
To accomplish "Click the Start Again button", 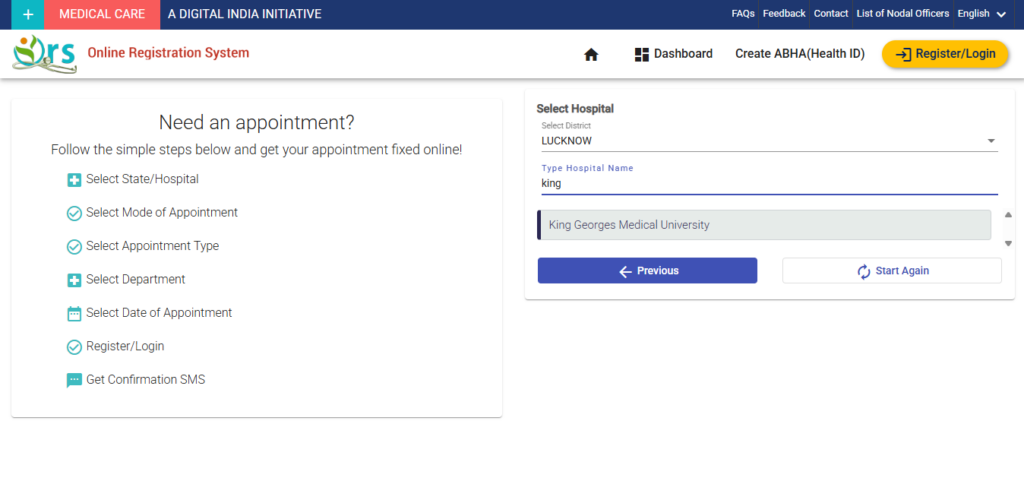I will (891, 271).
